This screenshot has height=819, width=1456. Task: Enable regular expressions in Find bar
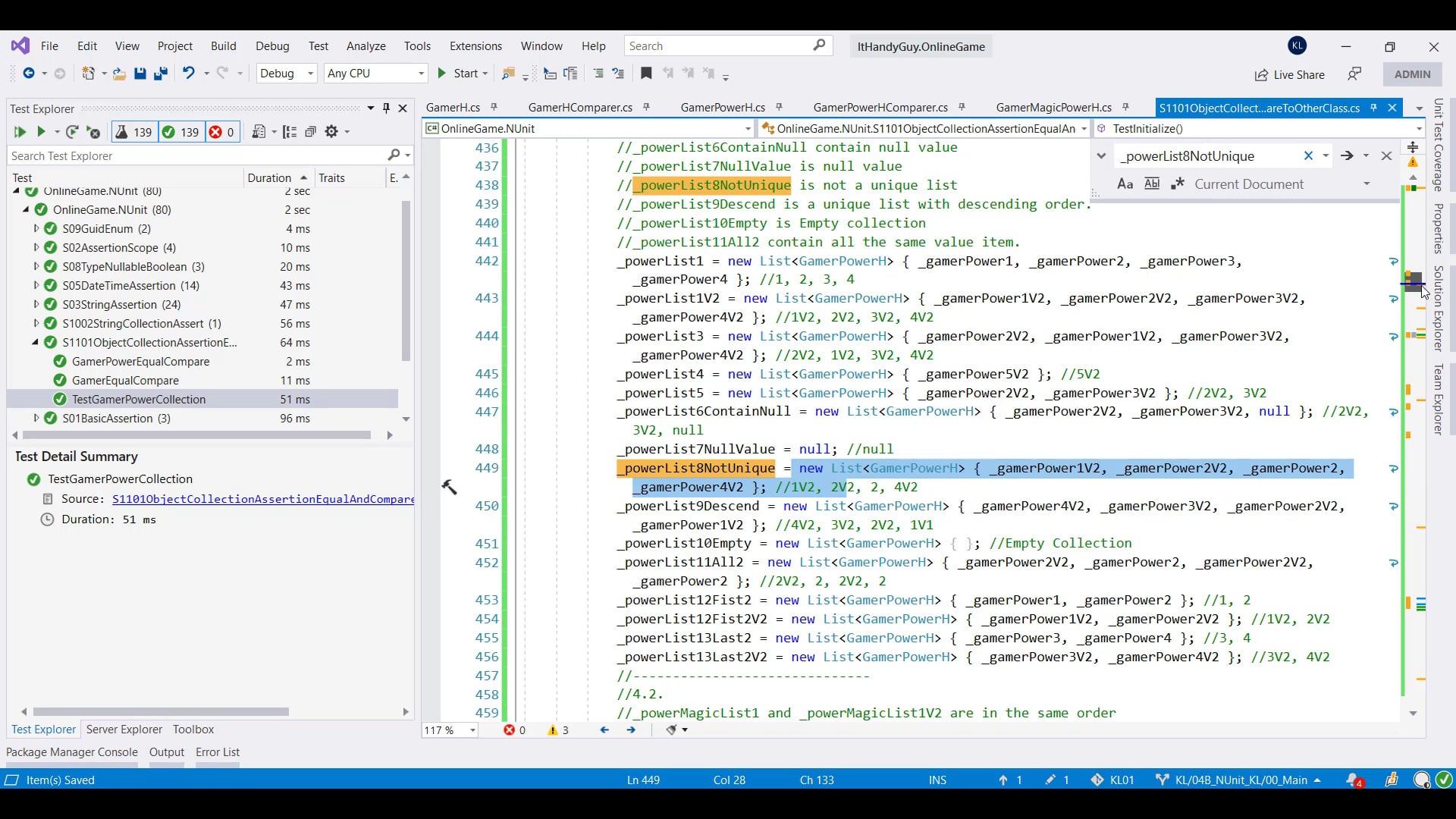pos(1178,184)
